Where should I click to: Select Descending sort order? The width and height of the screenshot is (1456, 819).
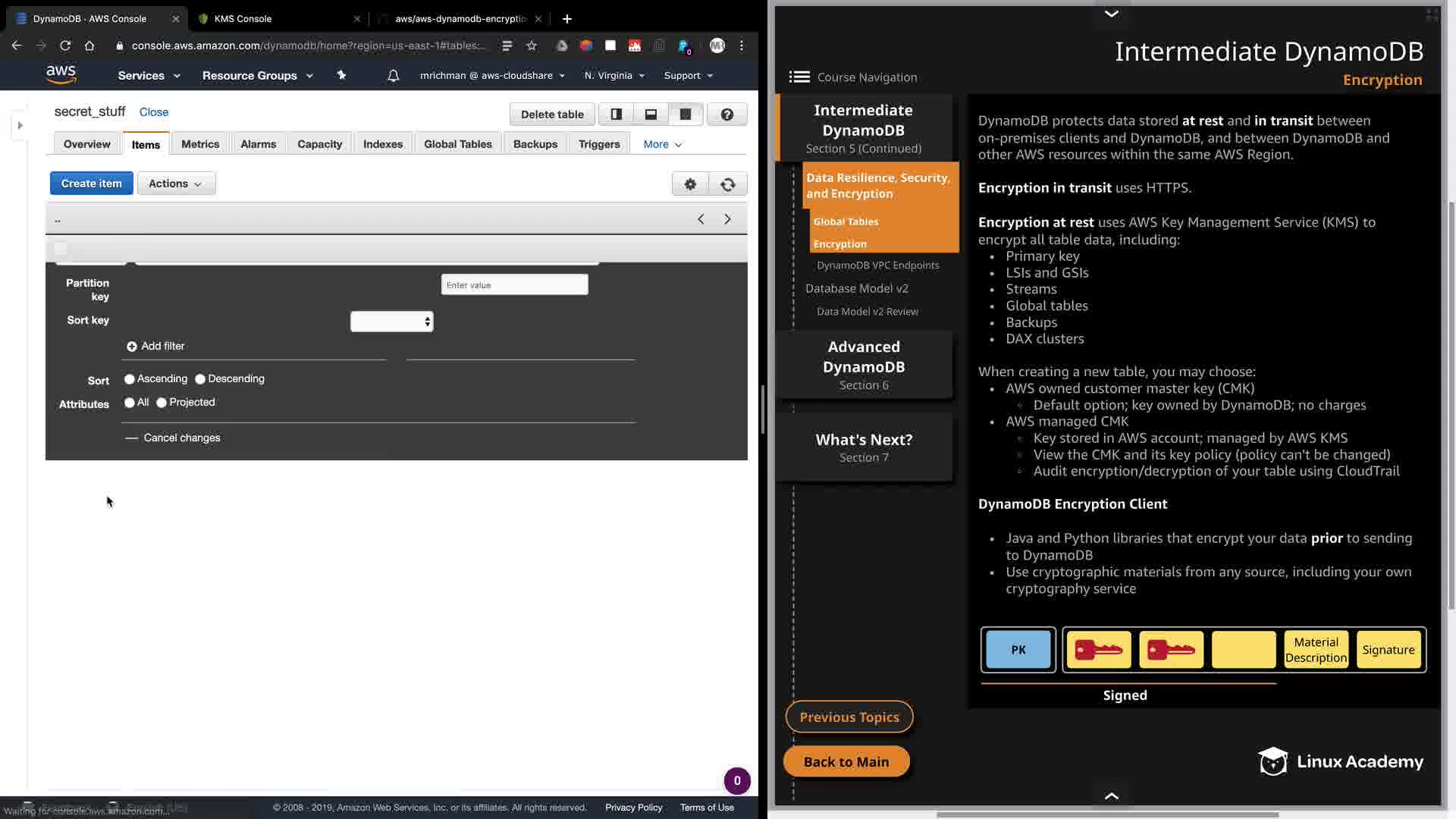pyautogui.click(x=200, y=379)
